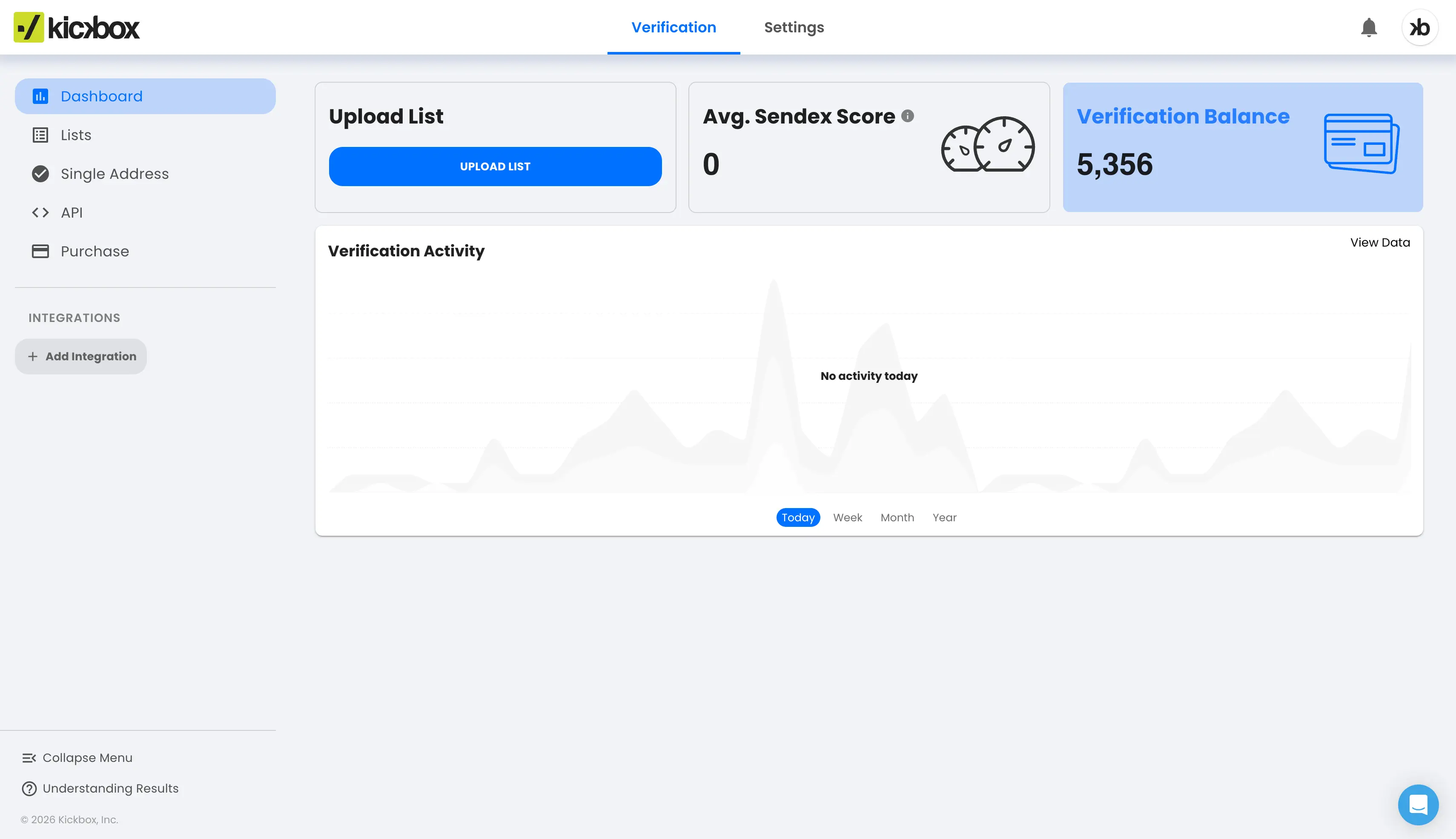Click the INTEGRATIONS section label
Image resolution: width=1456 pixels, height=839 pixels.
click(75, 318)
